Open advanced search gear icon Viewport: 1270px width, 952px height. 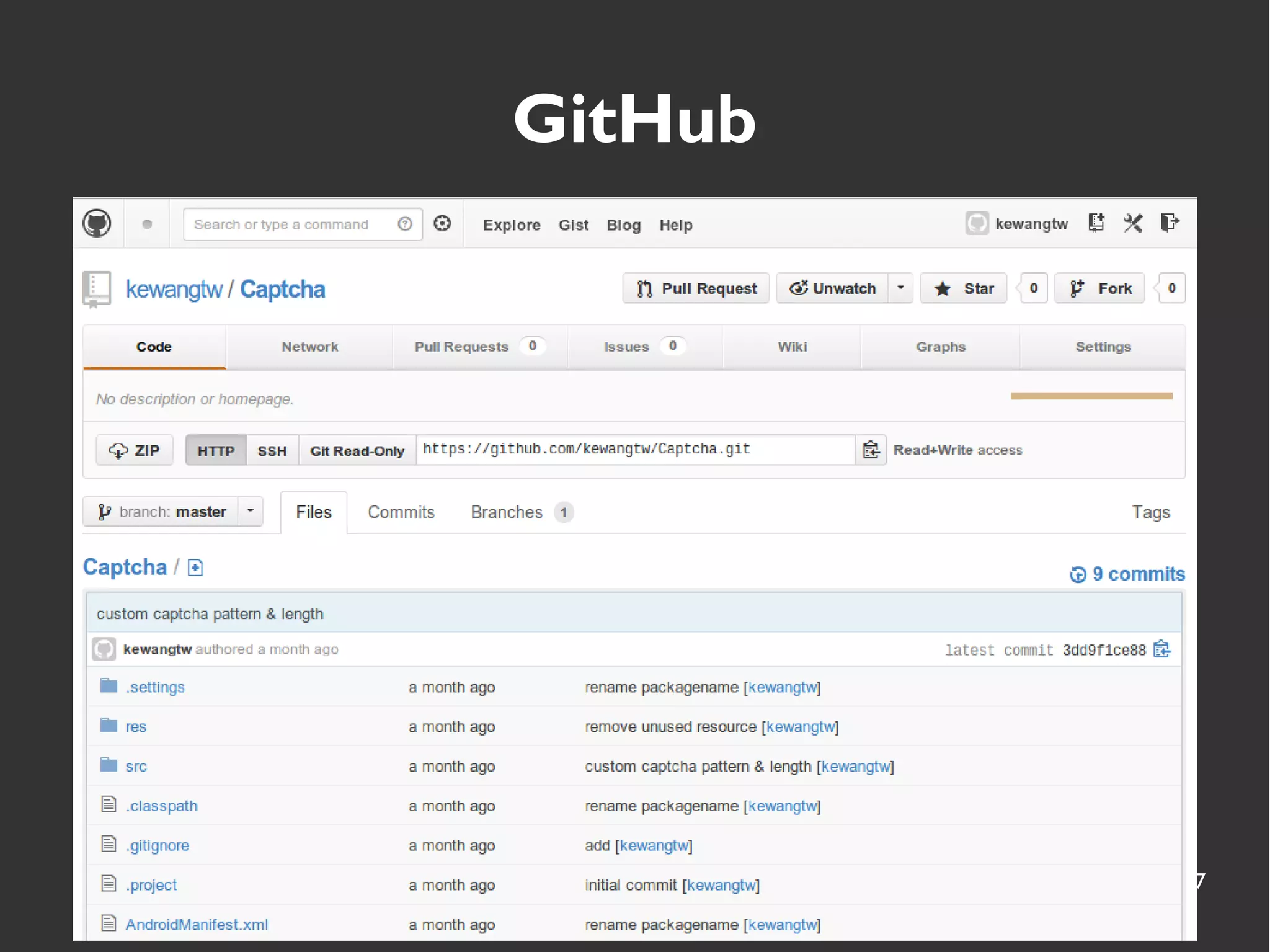[442, 223]
